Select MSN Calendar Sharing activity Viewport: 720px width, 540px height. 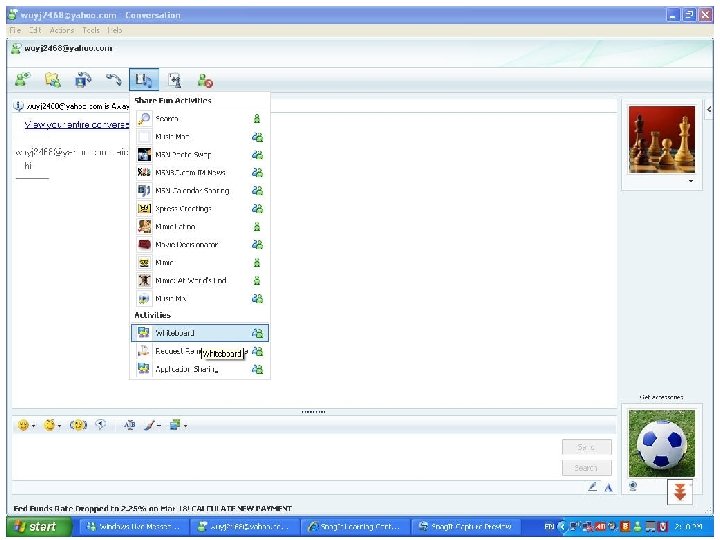point(200,191)
